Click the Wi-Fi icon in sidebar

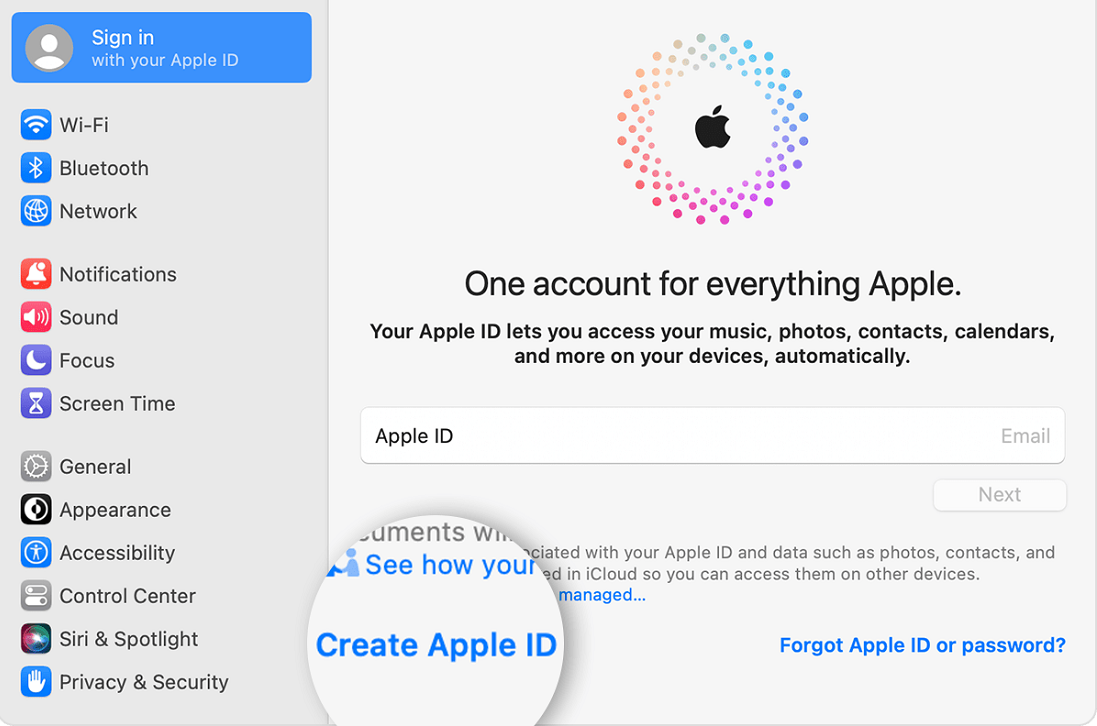36,125
